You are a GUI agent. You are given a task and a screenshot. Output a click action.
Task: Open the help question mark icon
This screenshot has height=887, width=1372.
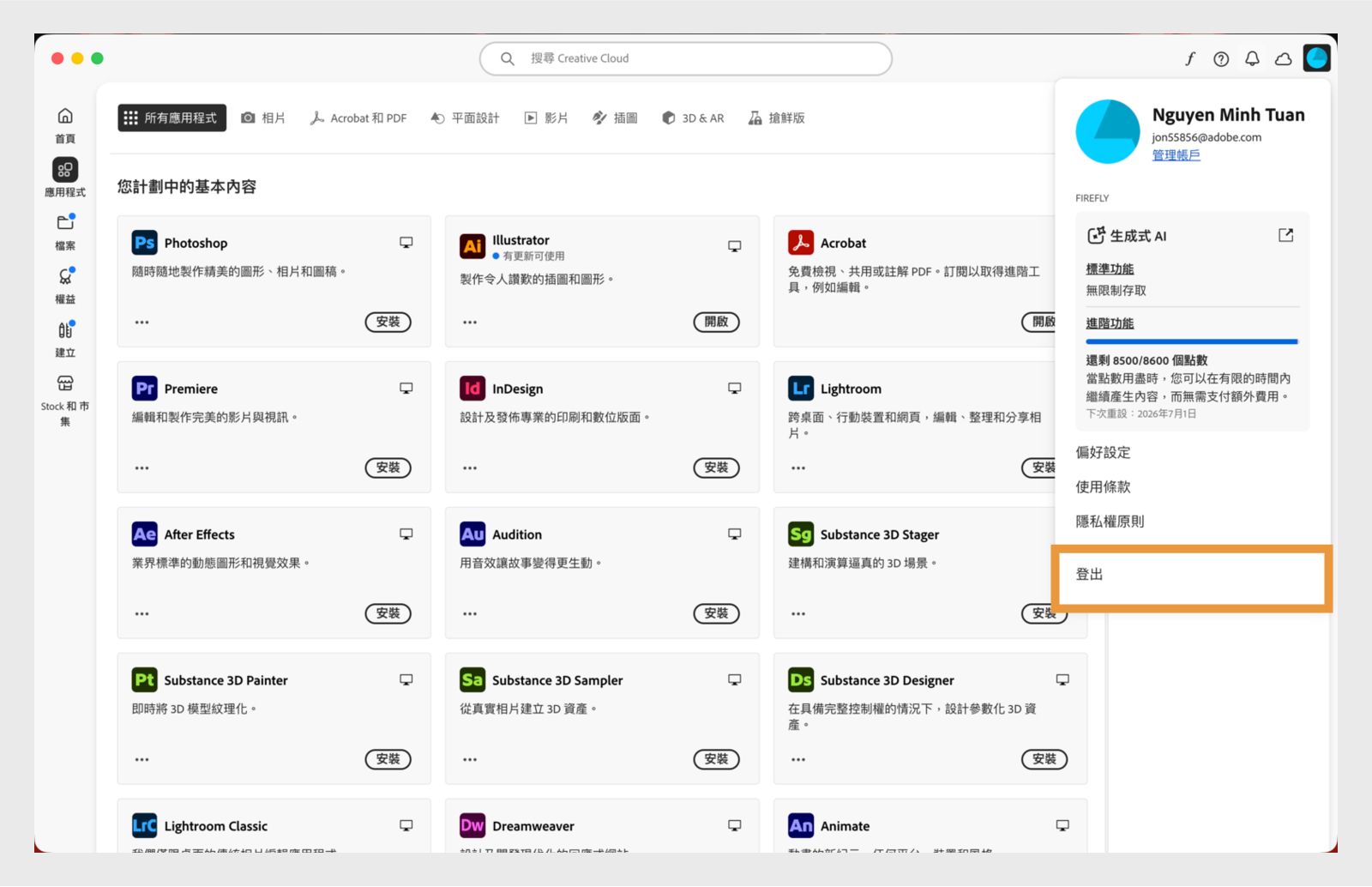point(1221,58)
